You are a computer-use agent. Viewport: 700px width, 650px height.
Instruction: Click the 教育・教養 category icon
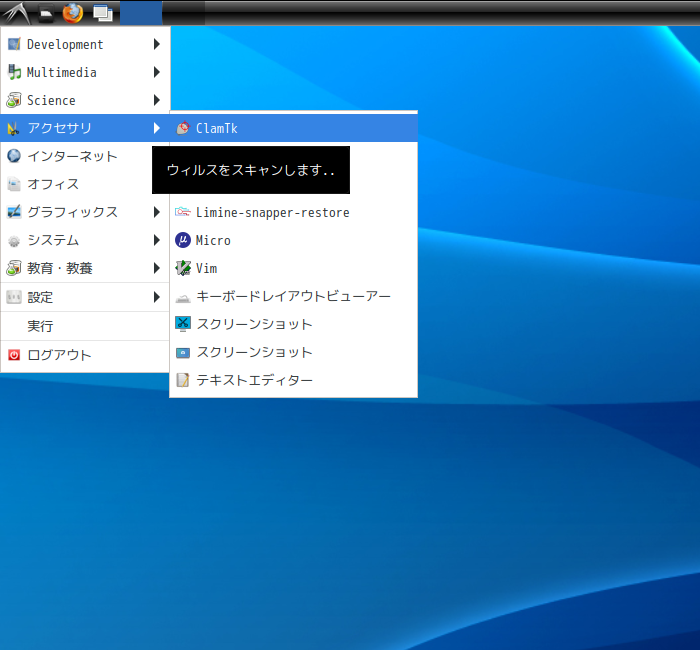pos(14,268)
